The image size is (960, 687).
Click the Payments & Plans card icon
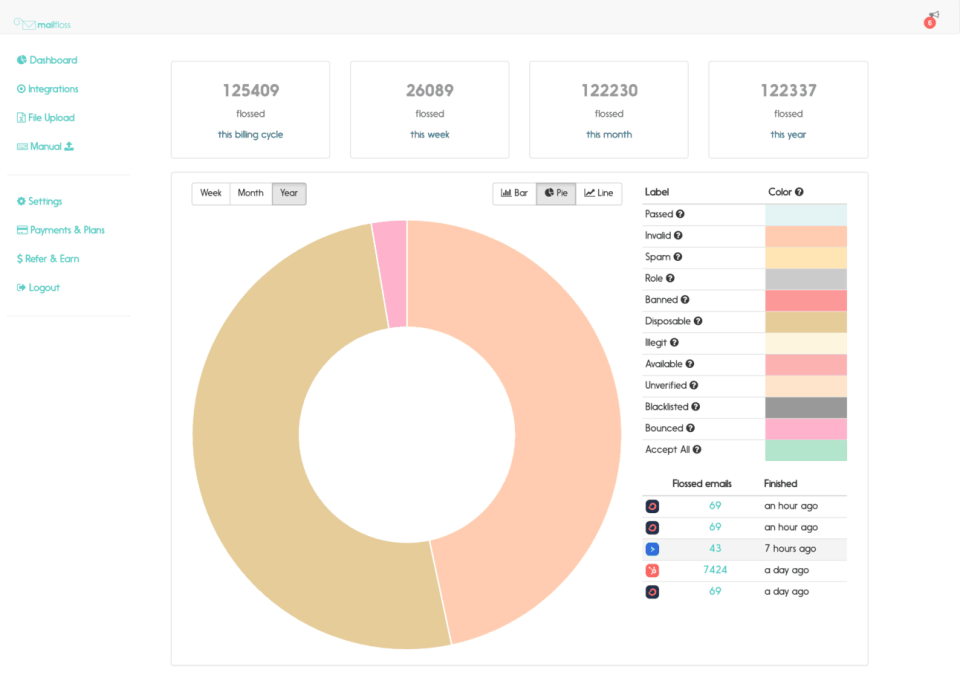(x=20, y=230)
